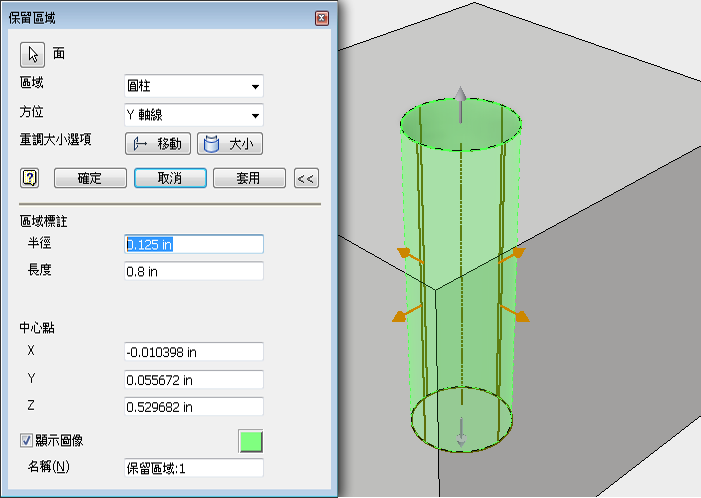Viewport: 701px width, 498px height.
Task: Click the 移動 resize option button
Action: (x=158, y=143)
